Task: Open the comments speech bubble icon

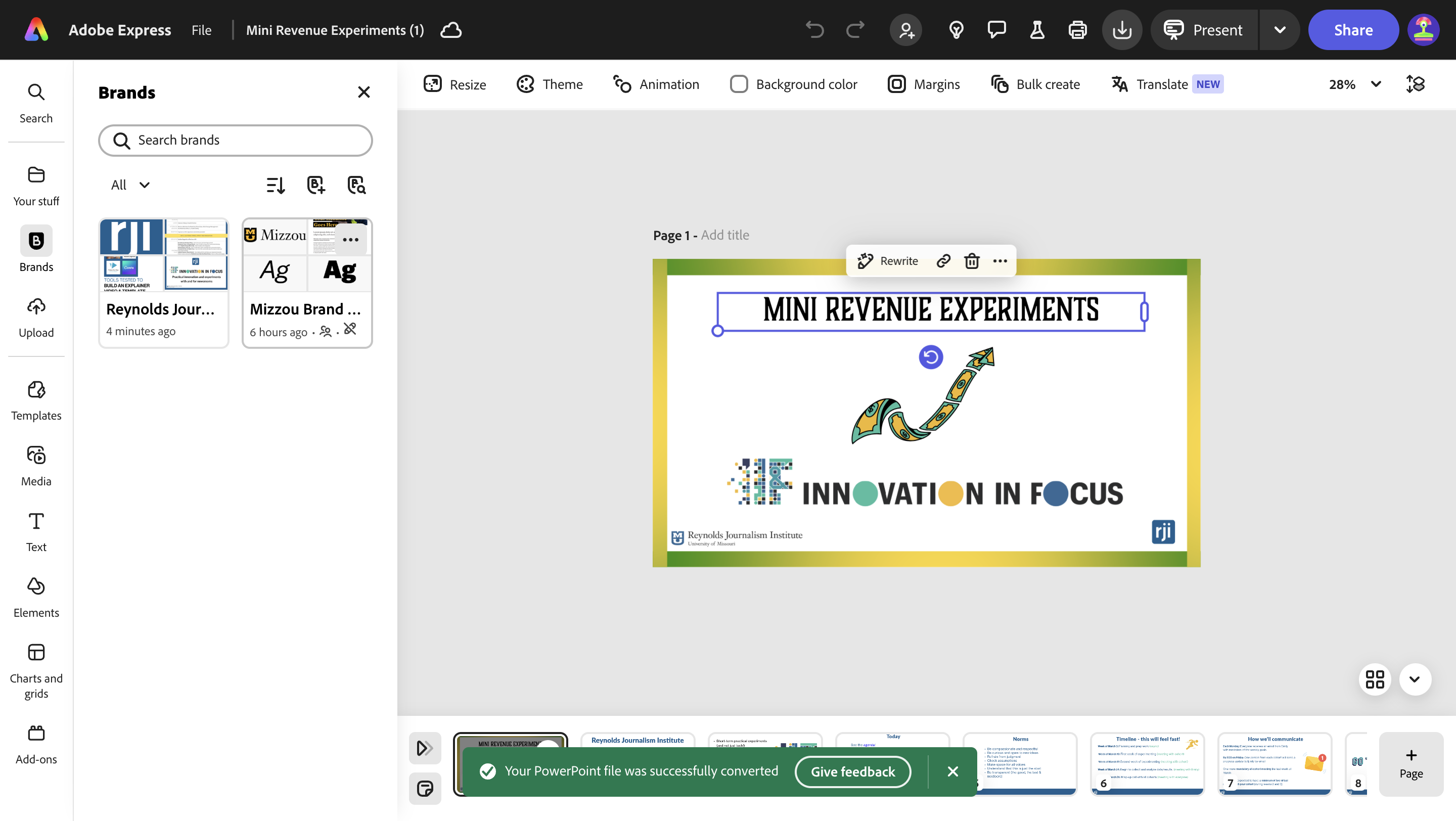Action: pyautogui.click(x=996, y=30)
